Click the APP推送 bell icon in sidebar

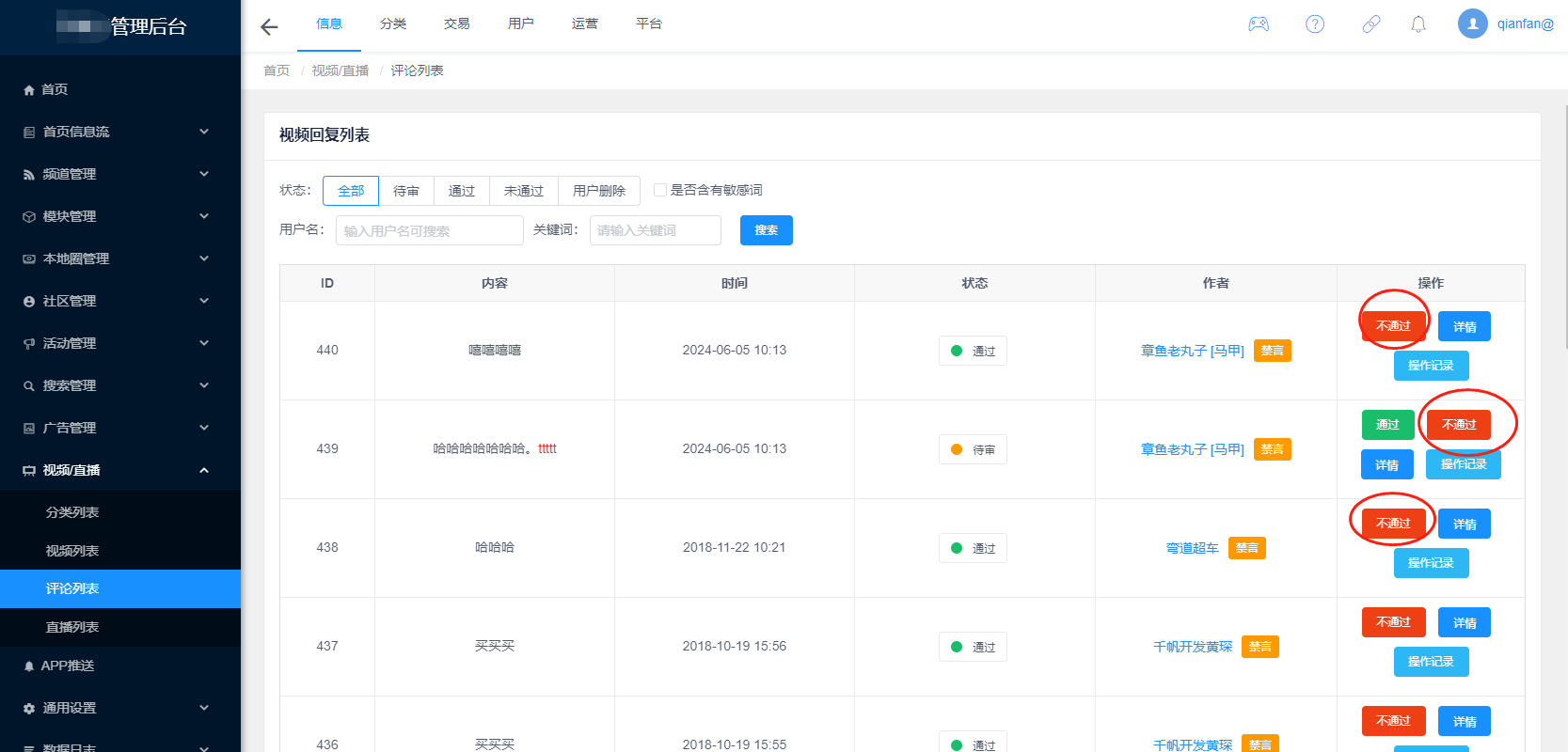pyautogui.click(x=29, y=666)
